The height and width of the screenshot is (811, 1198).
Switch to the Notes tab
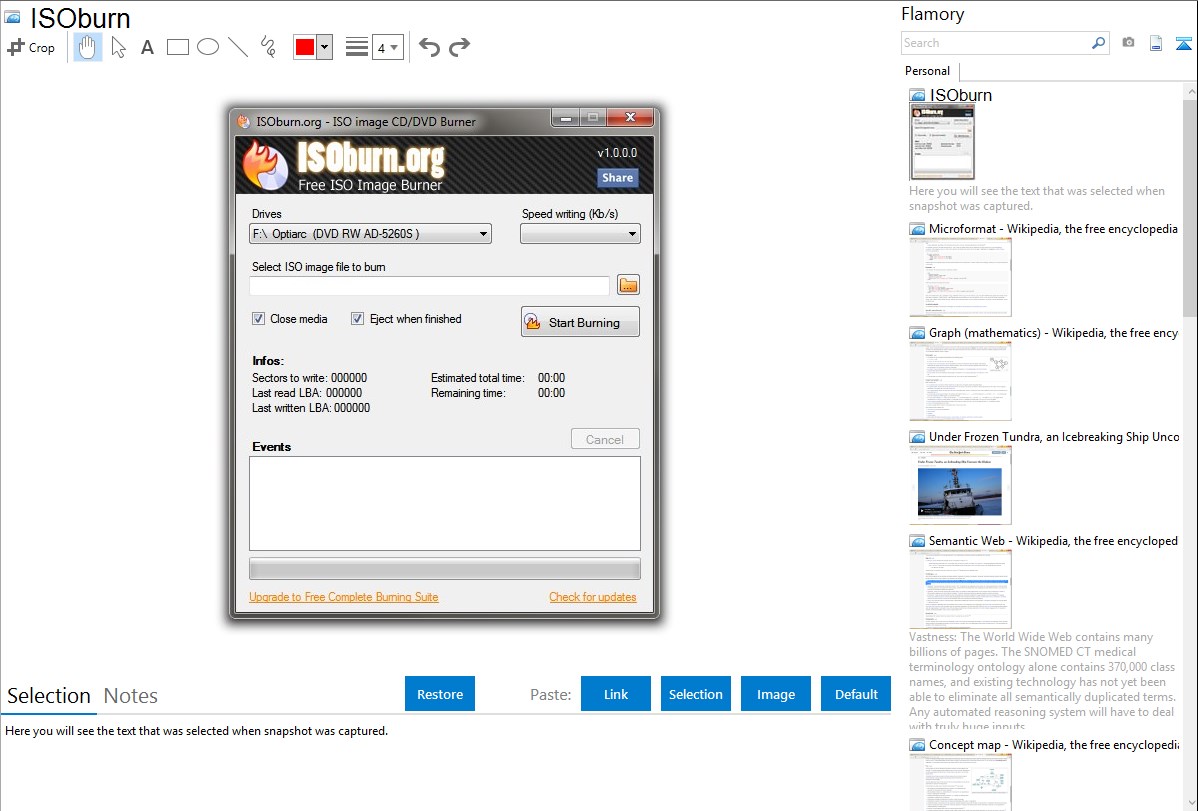(x=131, y=696)
